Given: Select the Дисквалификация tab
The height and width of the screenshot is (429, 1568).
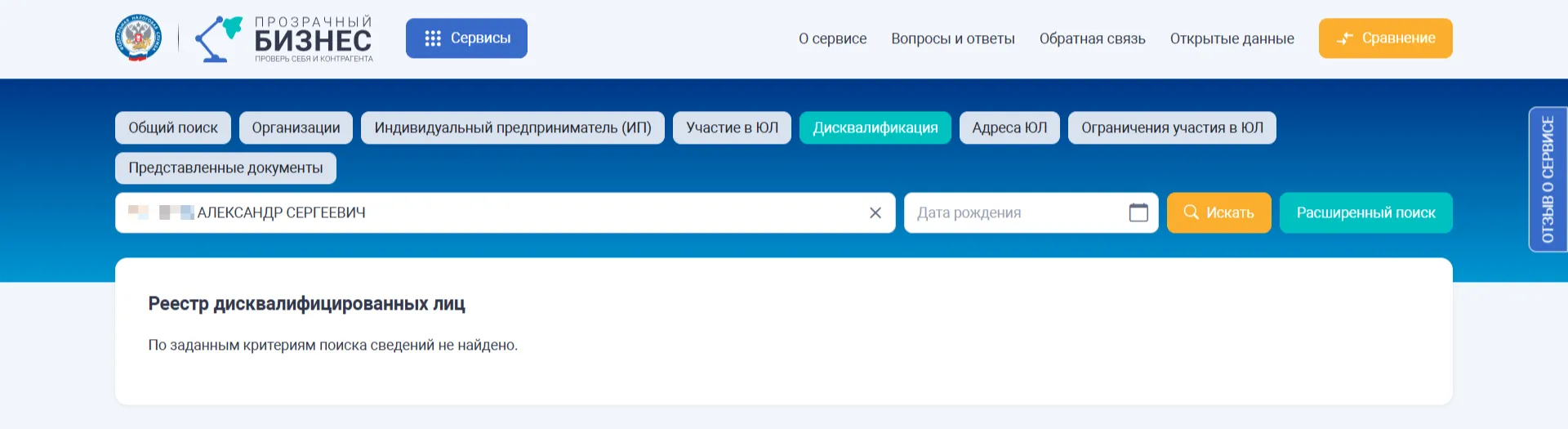Looking at the screenshot, I should 875,127.
